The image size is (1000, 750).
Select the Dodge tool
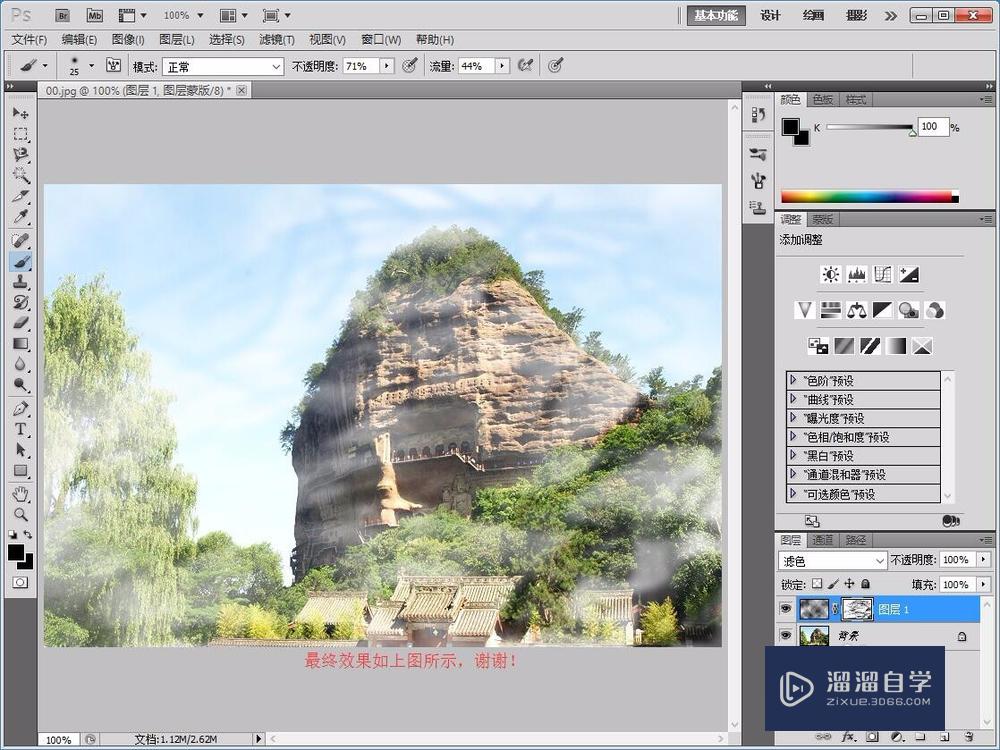click(x=20, y=385)
